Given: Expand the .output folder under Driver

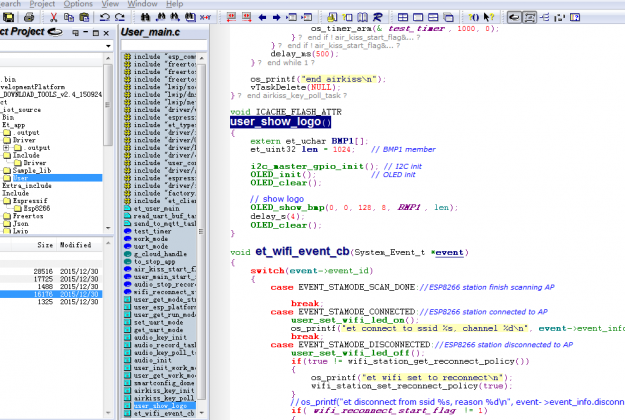Looking at the screenshot, I should click(6, 148).
